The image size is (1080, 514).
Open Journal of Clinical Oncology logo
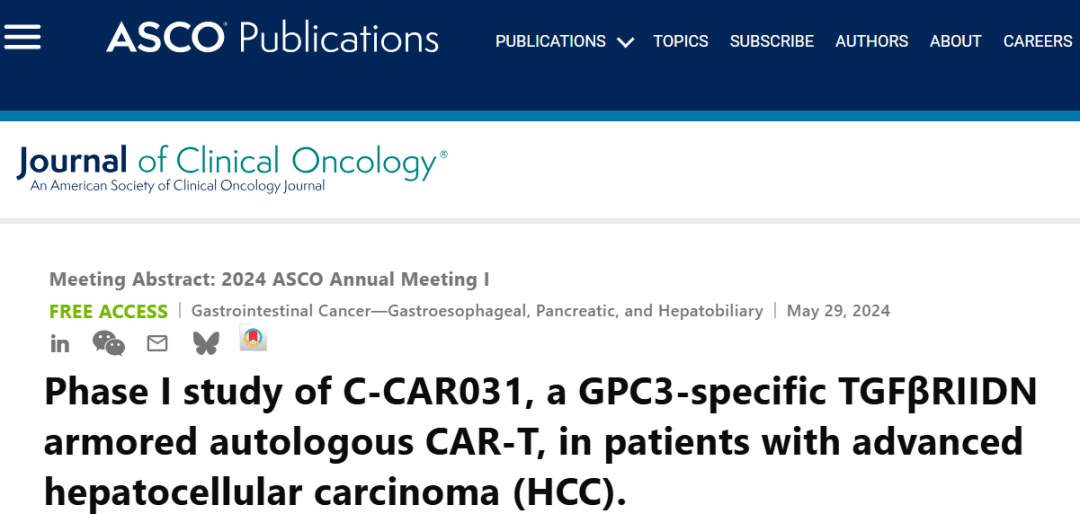click(x=231, y=167)
